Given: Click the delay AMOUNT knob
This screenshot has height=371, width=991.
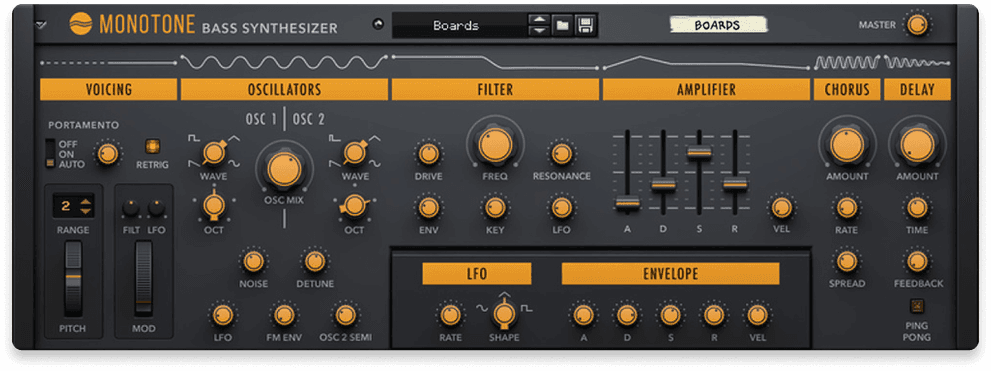Looking at the screenshot, I should (x=916, y=145).
